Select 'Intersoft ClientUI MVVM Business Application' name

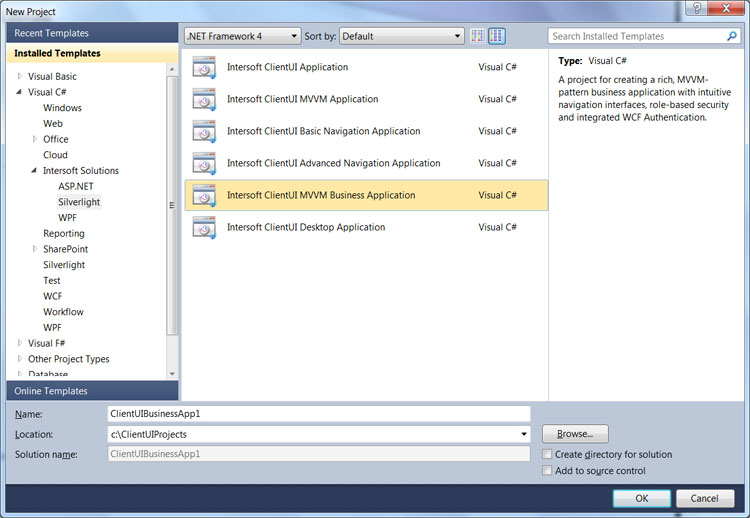(321, 195)
